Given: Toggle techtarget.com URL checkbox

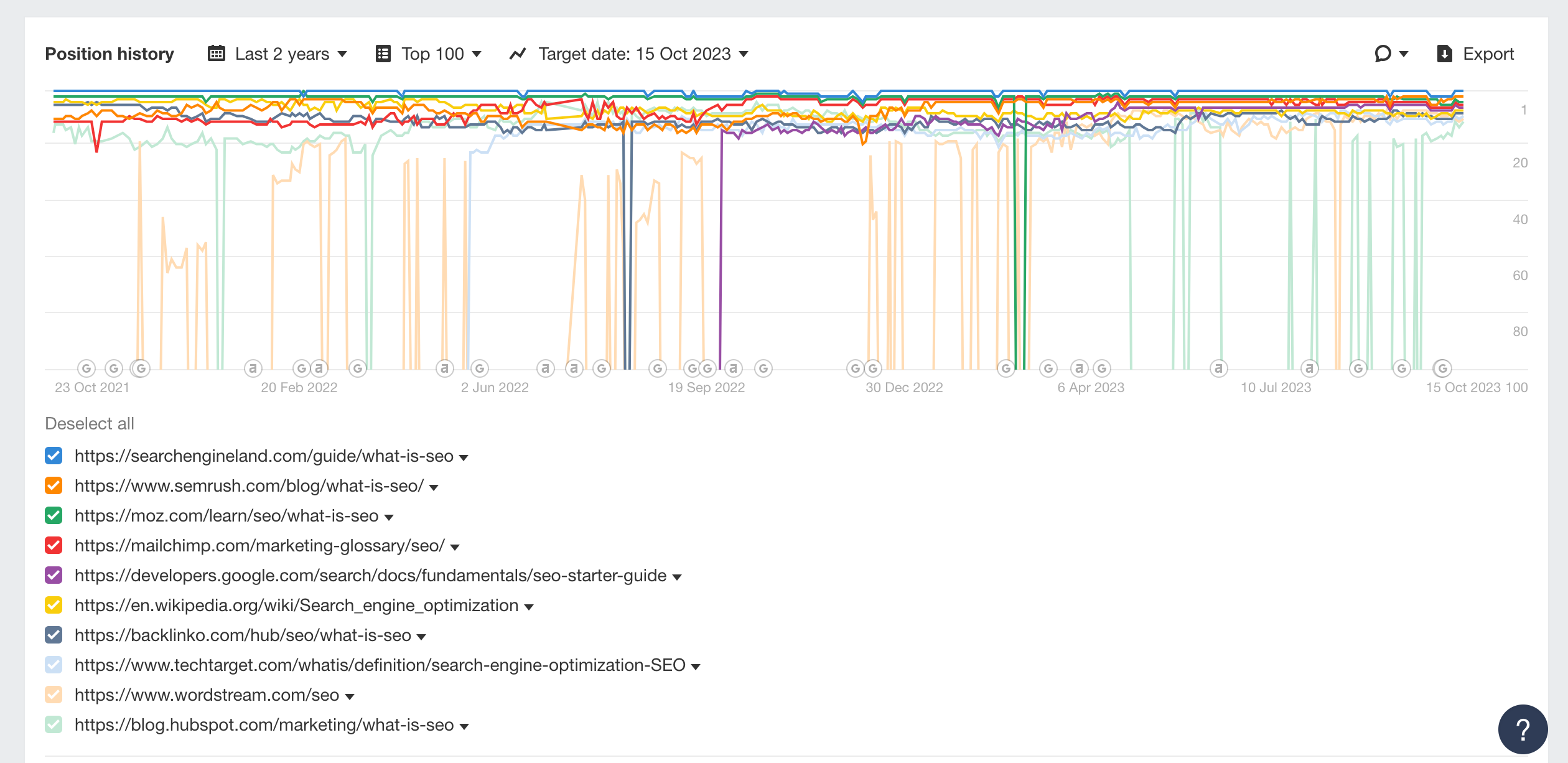Looking at the screenshot, I should 54,665.
